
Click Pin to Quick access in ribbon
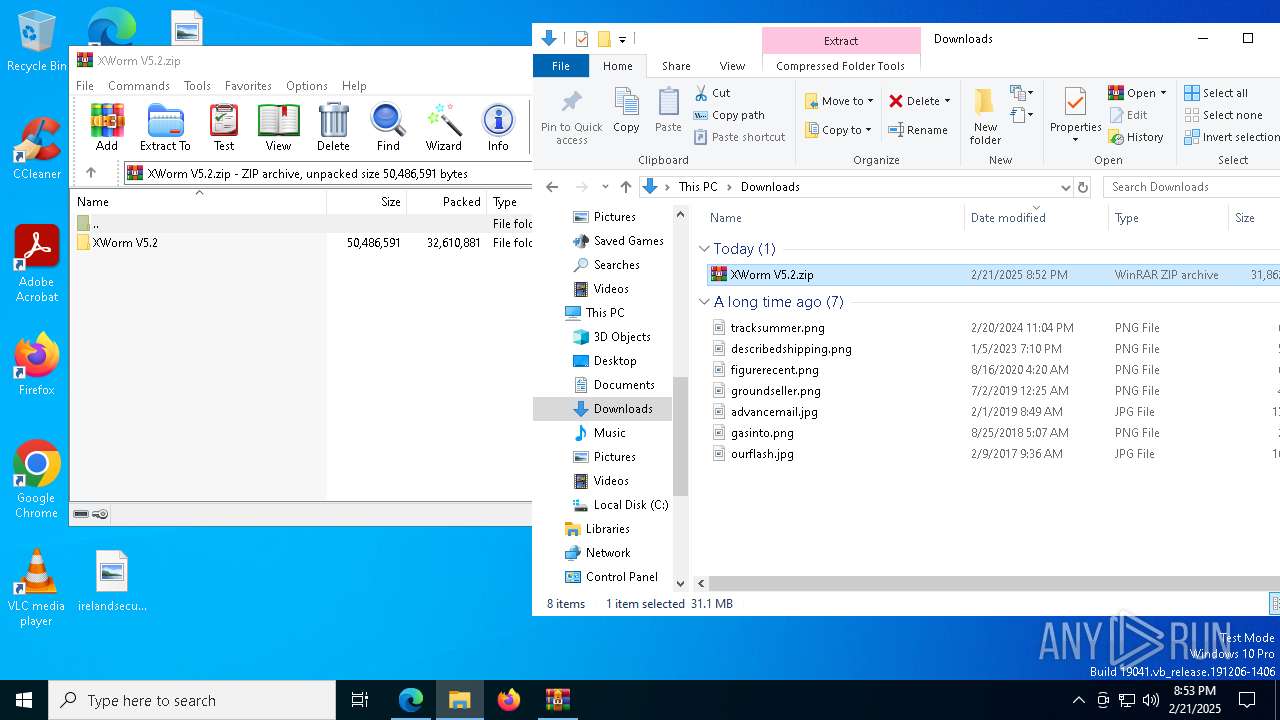coord(572,118)
